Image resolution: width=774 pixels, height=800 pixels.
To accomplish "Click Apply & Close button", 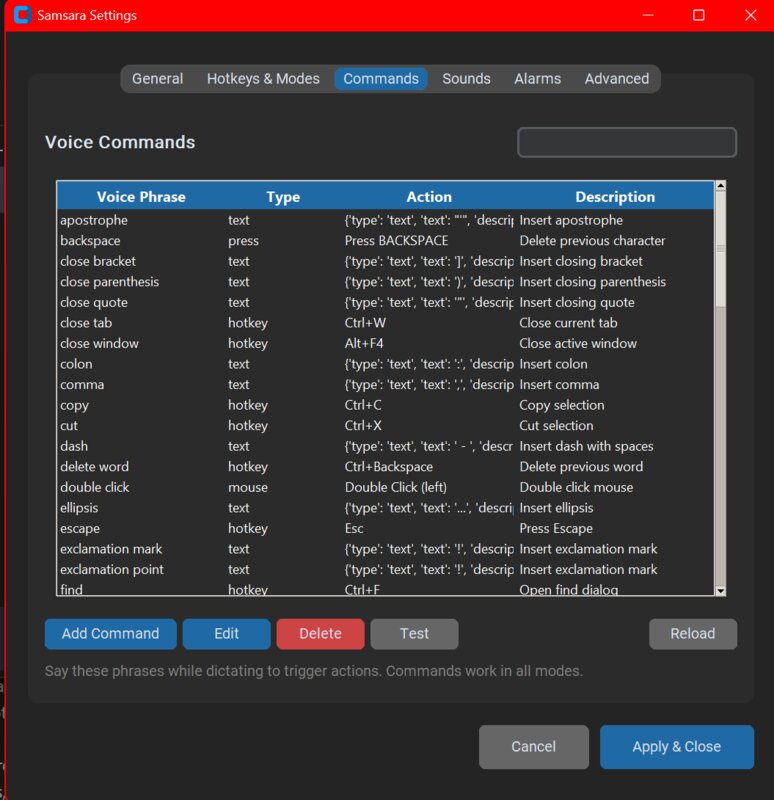I will (x=676, y=746).
